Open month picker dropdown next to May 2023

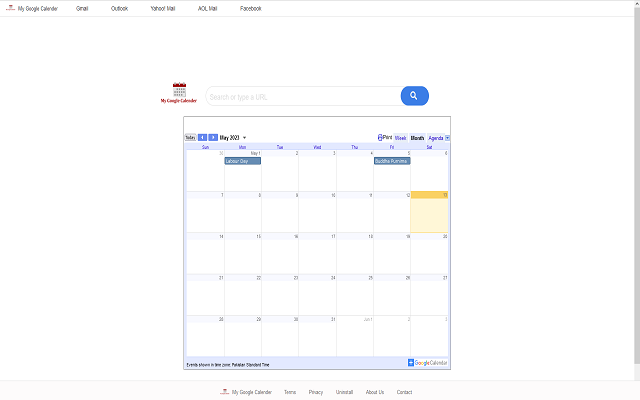244,138
